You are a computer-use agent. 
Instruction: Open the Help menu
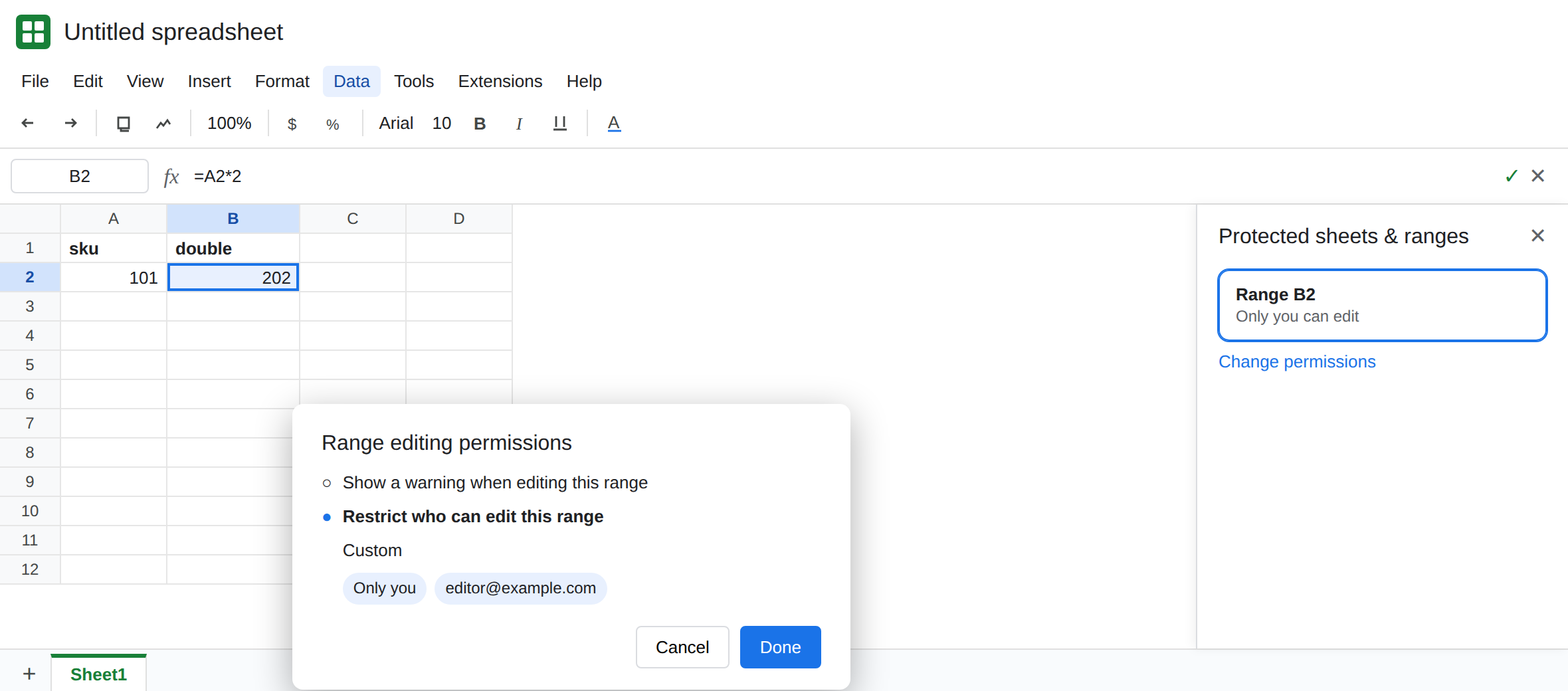point(584,81)
